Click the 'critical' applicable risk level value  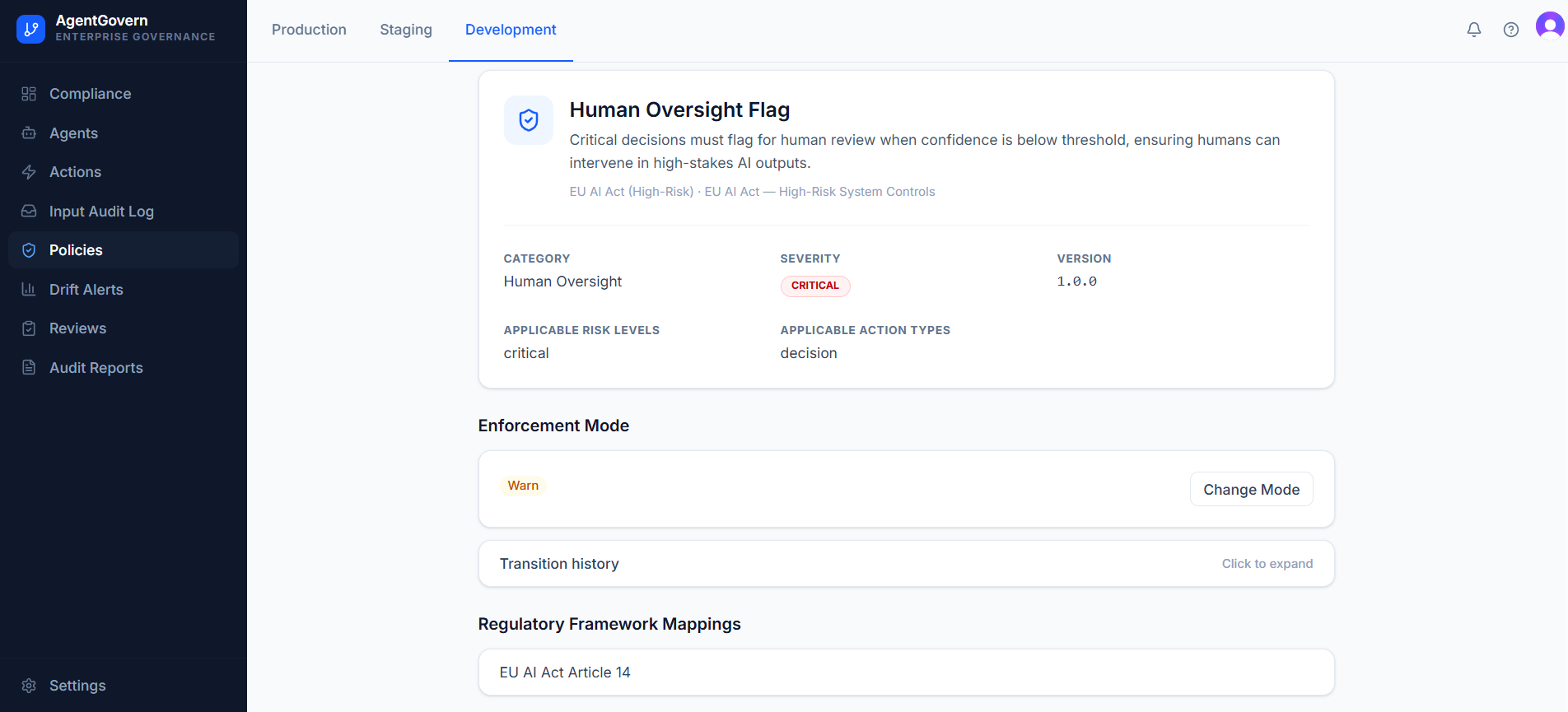click(x=526, y=353)
